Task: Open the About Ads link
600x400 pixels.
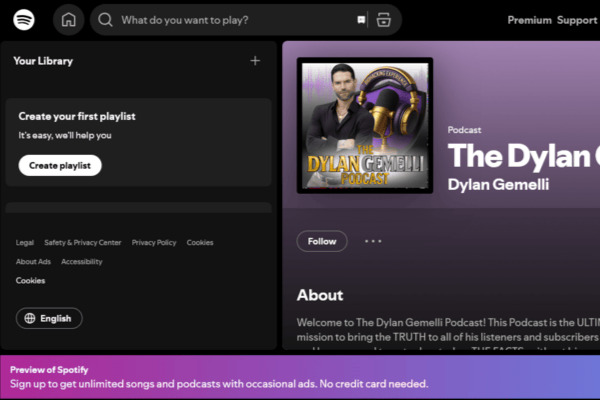Action: point(33,261)
